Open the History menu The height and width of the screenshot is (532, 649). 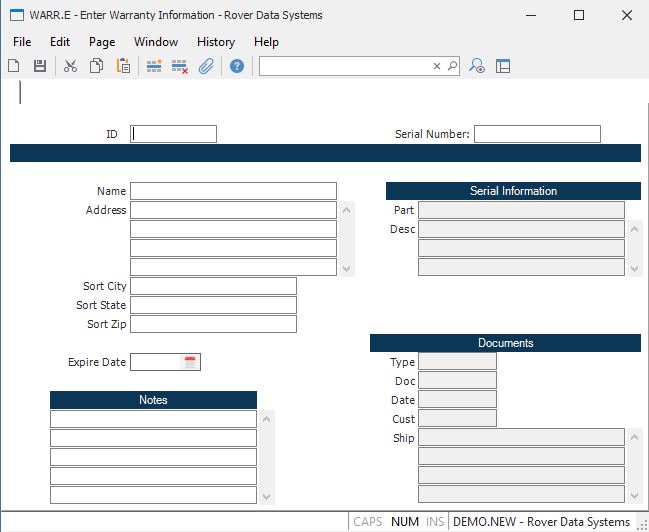(x=216, y=42)
